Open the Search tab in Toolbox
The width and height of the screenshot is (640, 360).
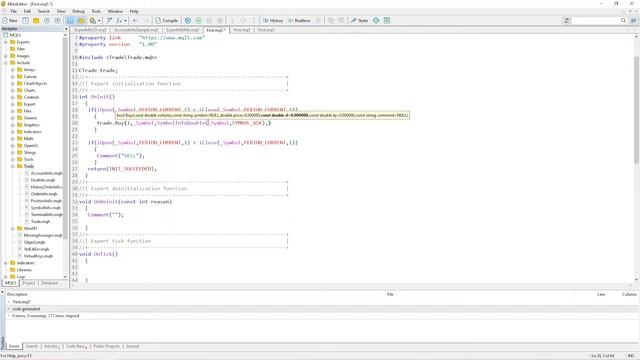tap(32, 347)
